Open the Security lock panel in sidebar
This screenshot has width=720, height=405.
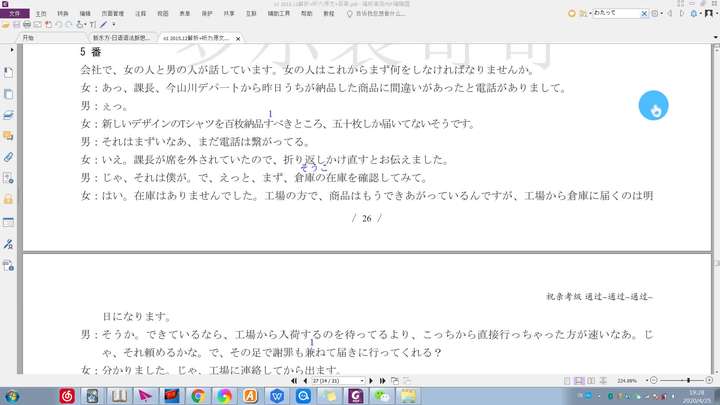pos(8,199)
